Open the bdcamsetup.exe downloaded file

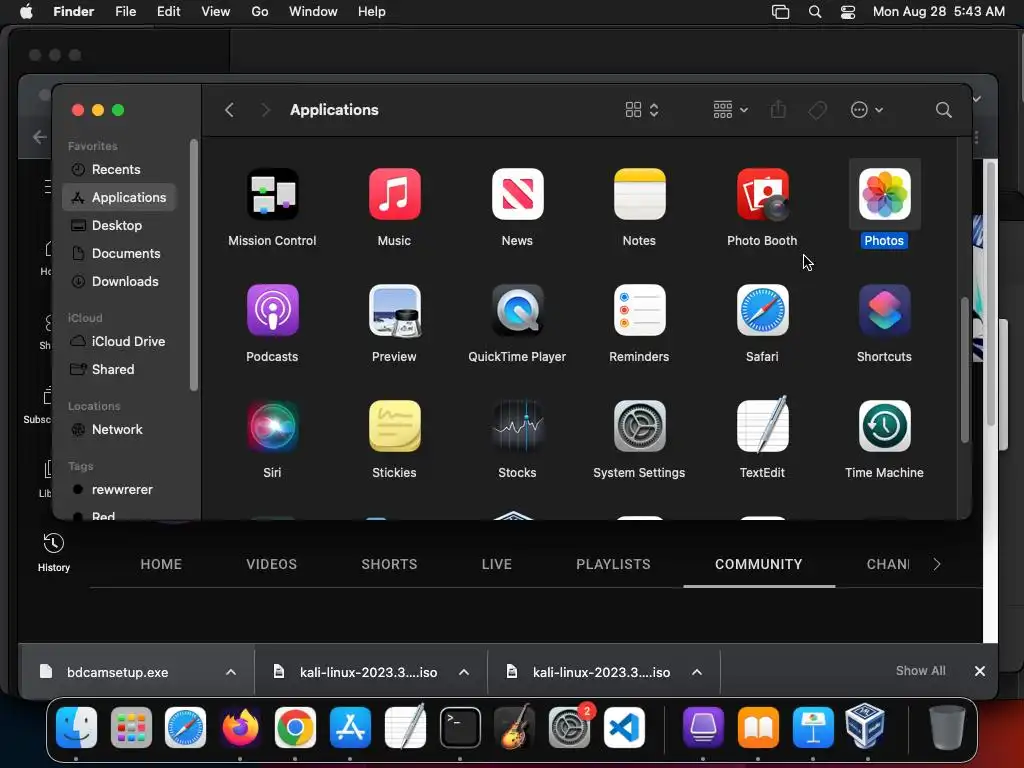click(x=118, y=672)
